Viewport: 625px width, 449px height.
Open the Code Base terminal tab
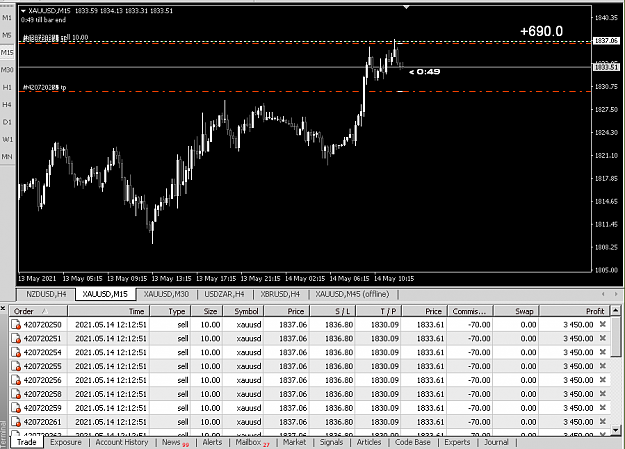coord(413,442)
